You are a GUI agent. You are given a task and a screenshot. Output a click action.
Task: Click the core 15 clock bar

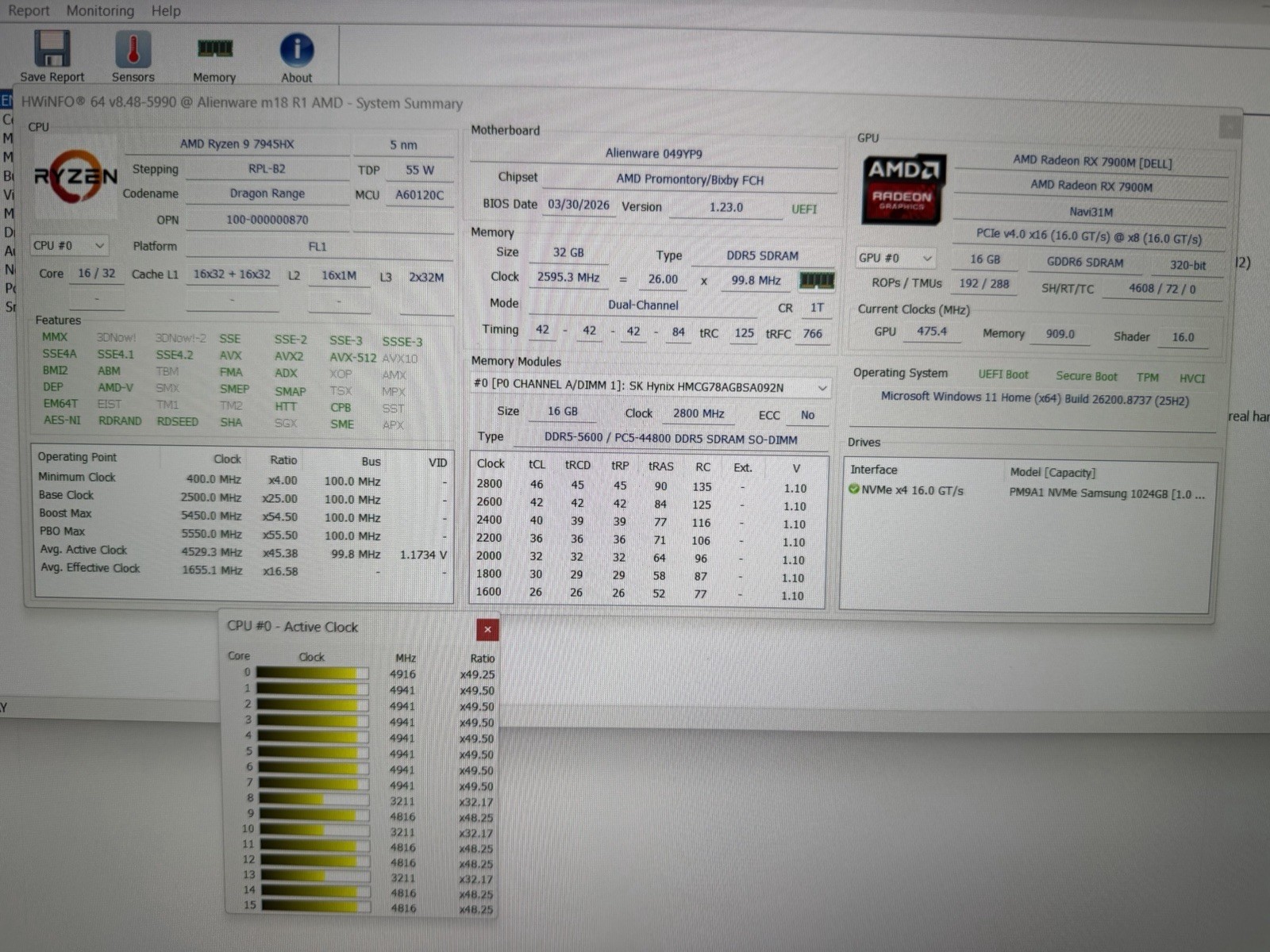click(316, 906)
